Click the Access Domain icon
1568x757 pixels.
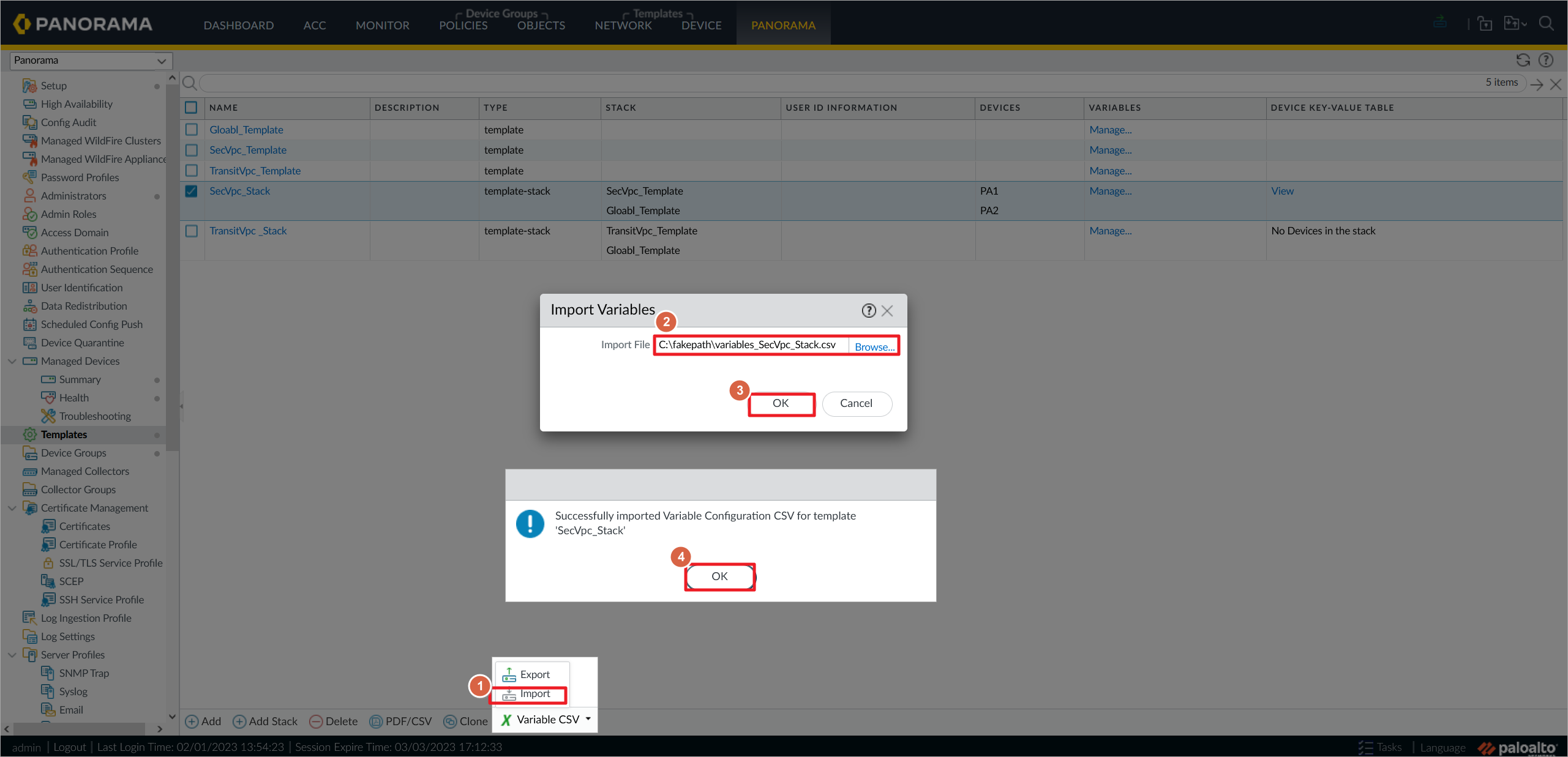tap(29, 233)
